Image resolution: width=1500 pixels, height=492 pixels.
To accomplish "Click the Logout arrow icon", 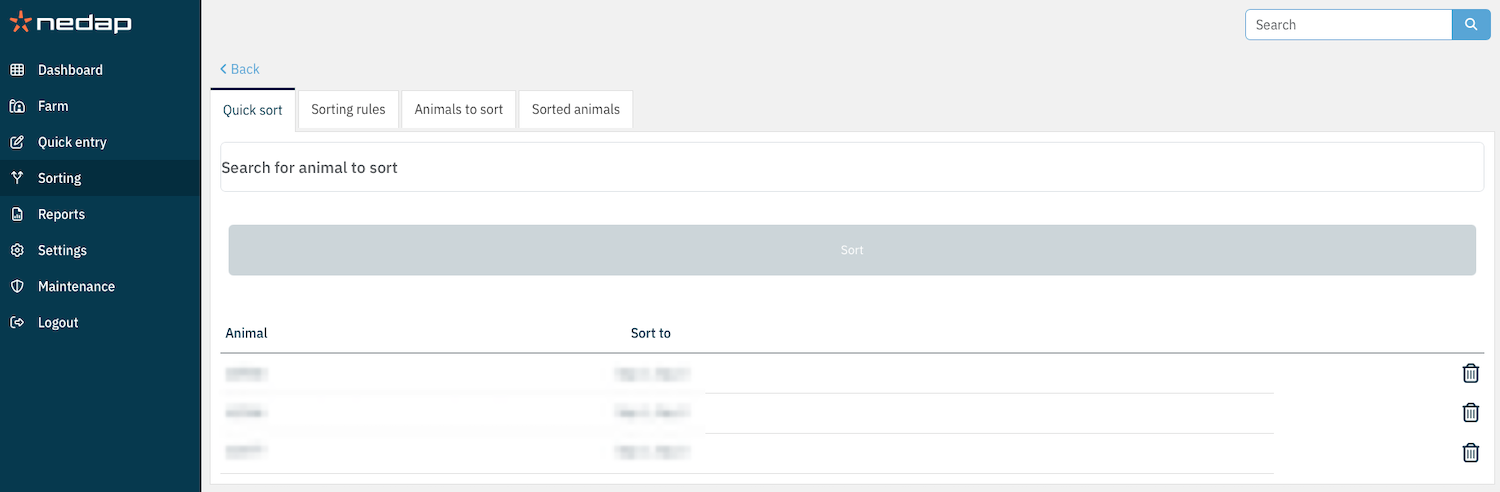I will point(17,322).
